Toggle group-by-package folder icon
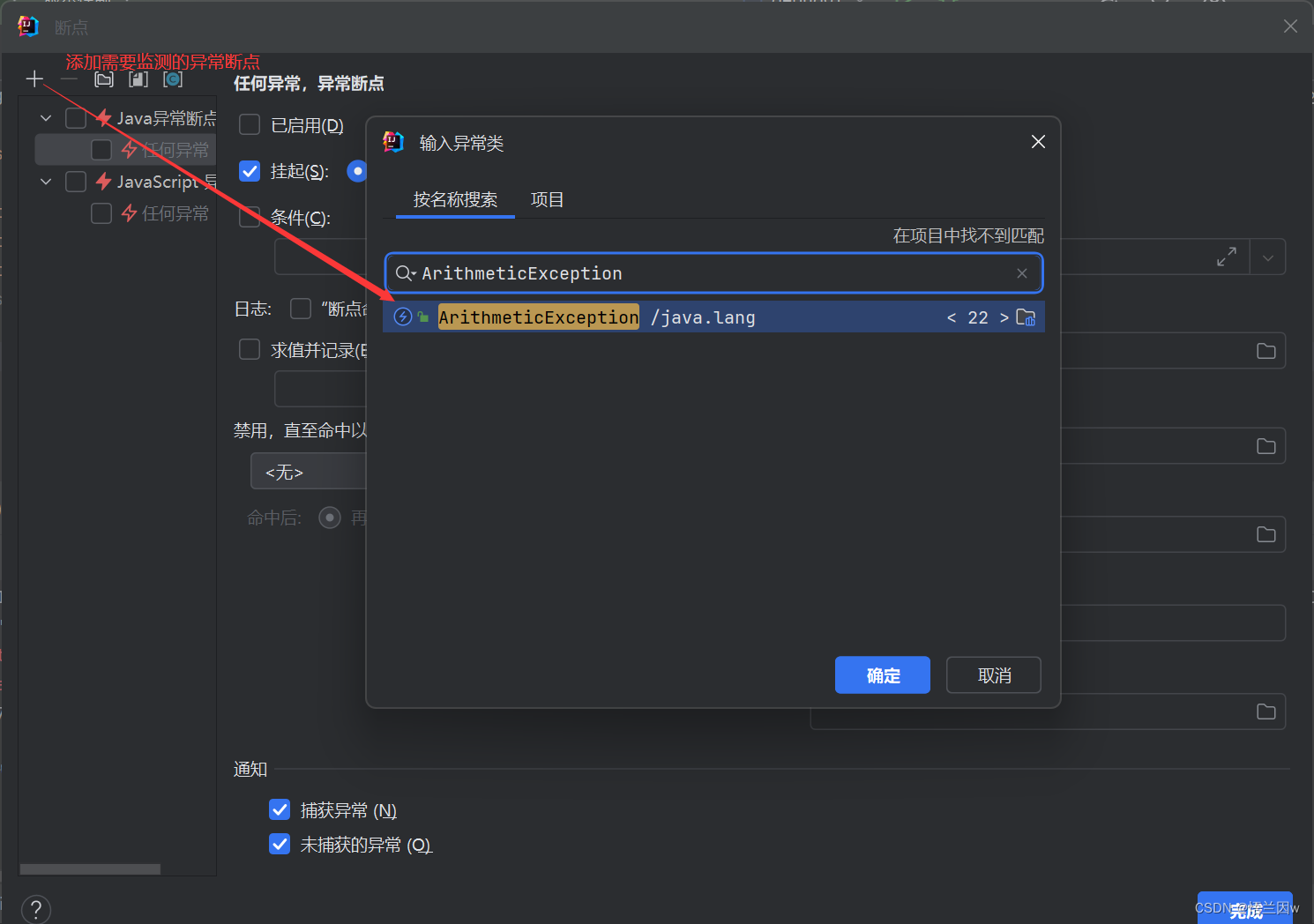The height and width of the screenshot is (924, 1314). point(104,79)
